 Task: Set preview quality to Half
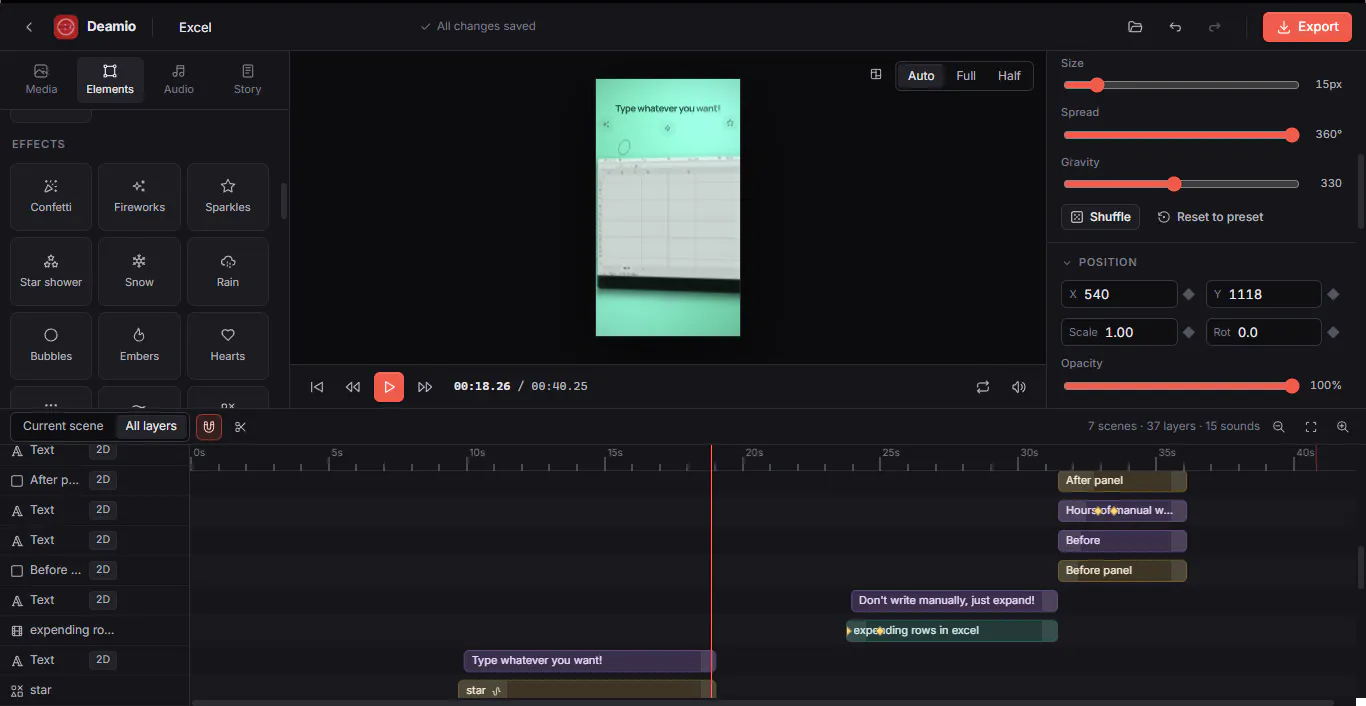[1009, 76]
